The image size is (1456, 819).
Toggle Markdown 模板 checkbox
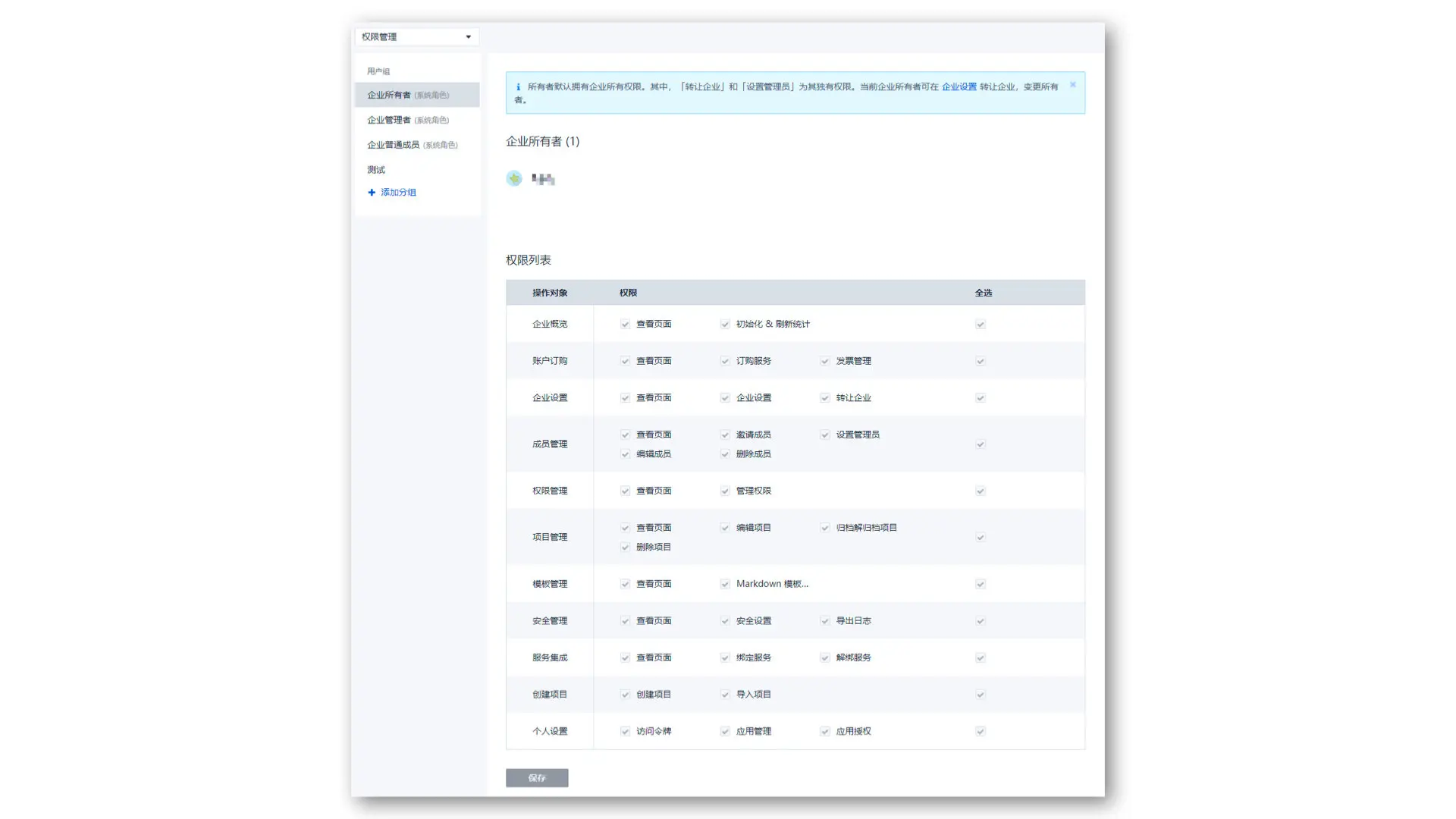click(725, 585)
